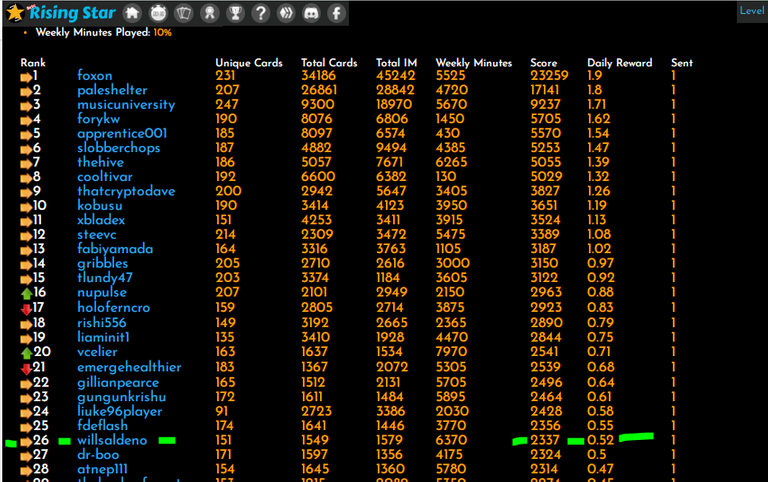Open player vcelier's profile
This screenshot has height=482, width=768.
[97, 352]
